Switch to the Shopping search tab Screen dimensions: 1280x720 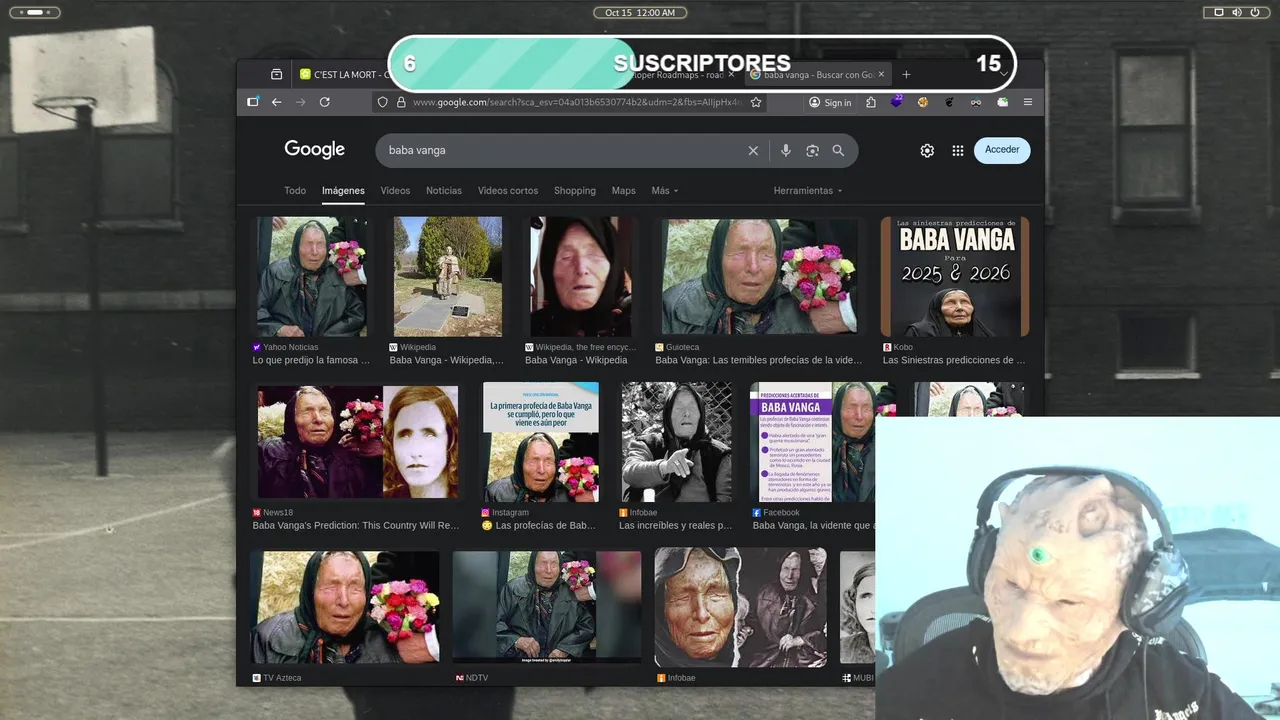coord(575,190)
